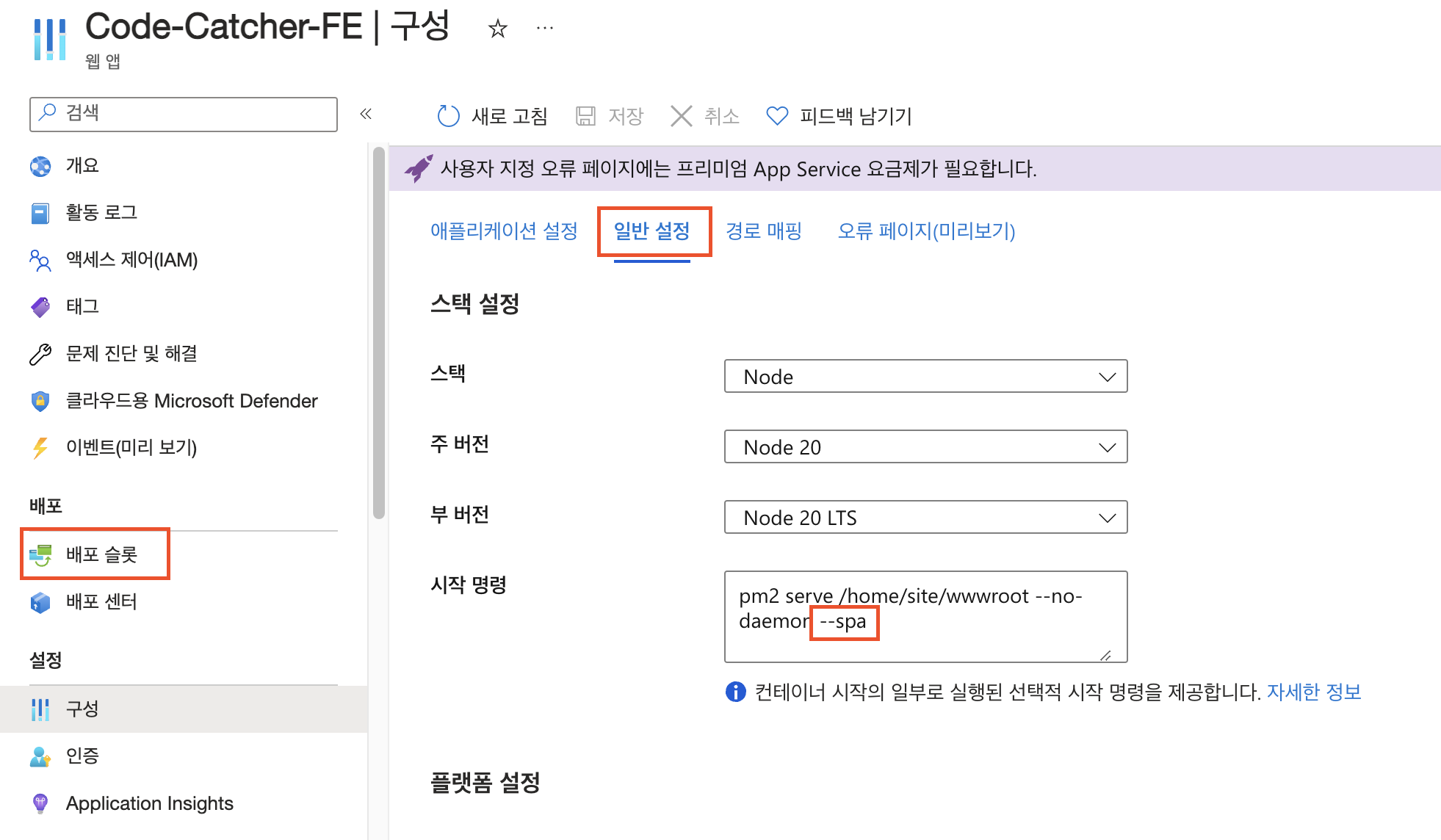Click the wrench icon for 문제 진단
The image size is (1441, 840).
tap(40, 355)
